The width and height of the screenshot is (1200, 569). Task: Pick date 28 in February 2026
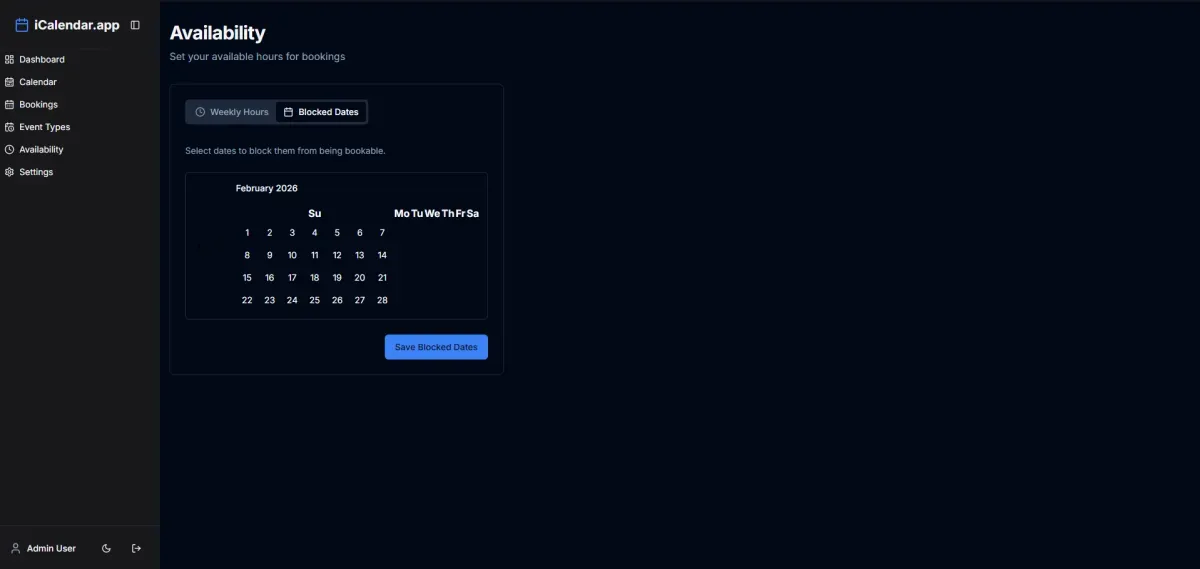tap(382, 300)
